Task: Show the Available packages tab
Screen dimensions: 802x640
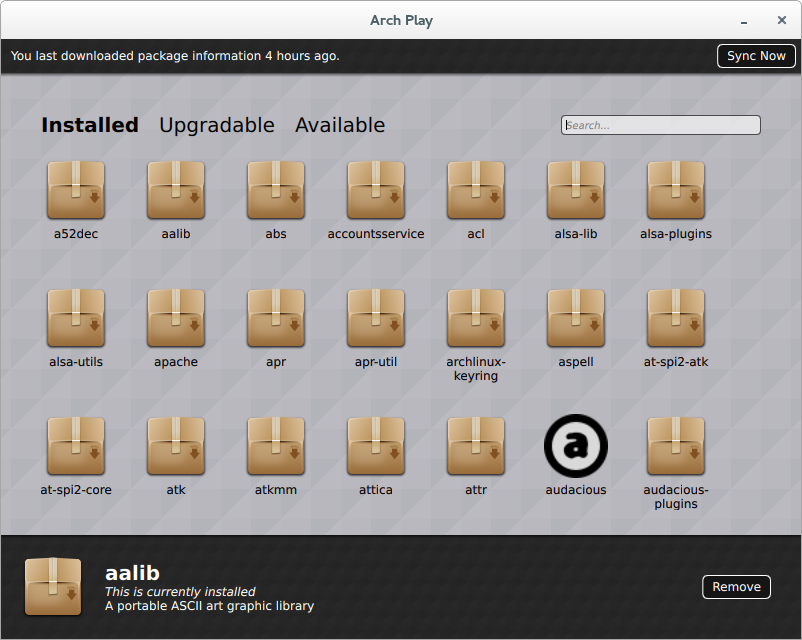Action: [340, 125]
